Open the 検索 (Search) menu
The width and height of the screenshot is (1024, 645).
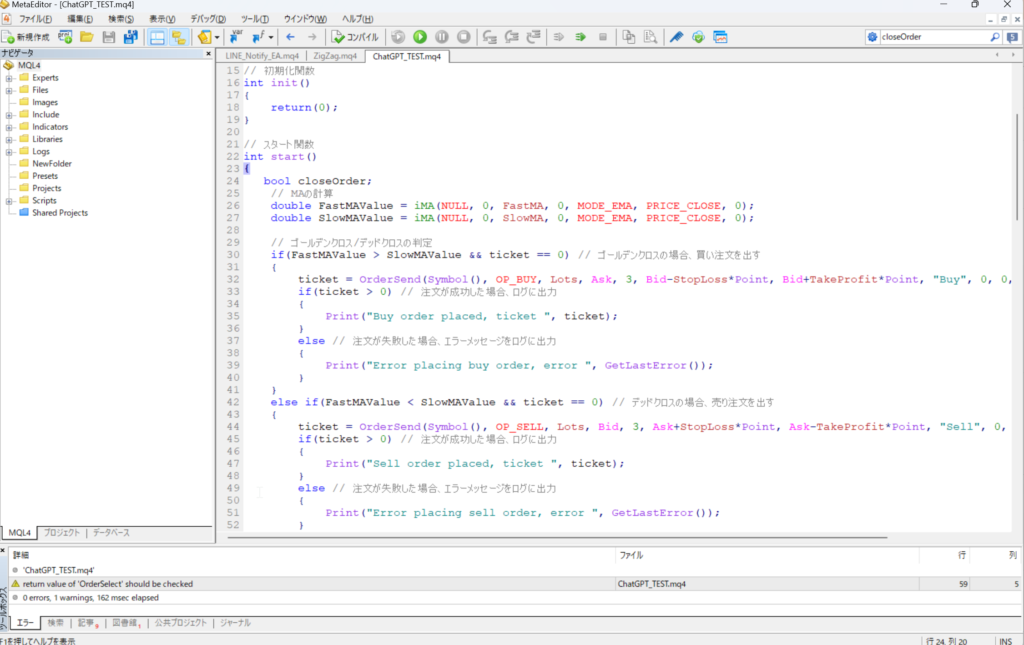pyautogui.click(x=121, y=19)
